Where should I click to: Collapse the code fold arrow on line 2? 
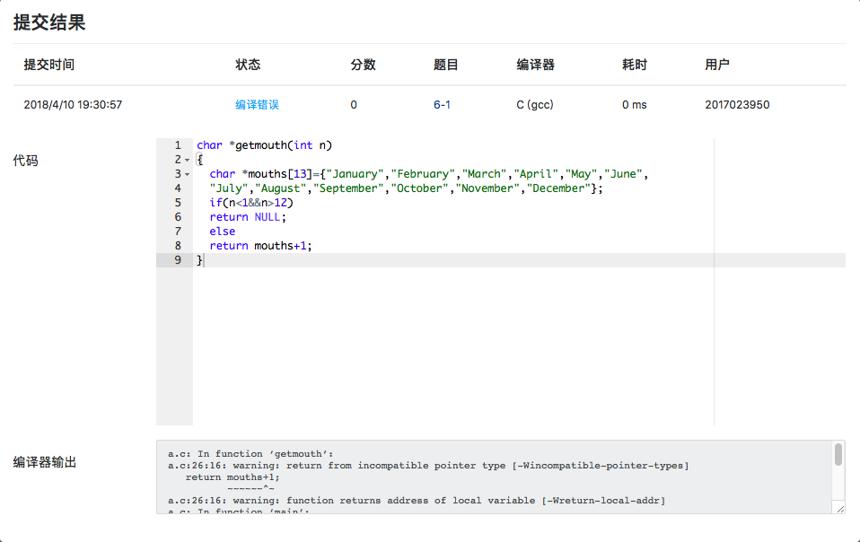(x=187, y=160)
